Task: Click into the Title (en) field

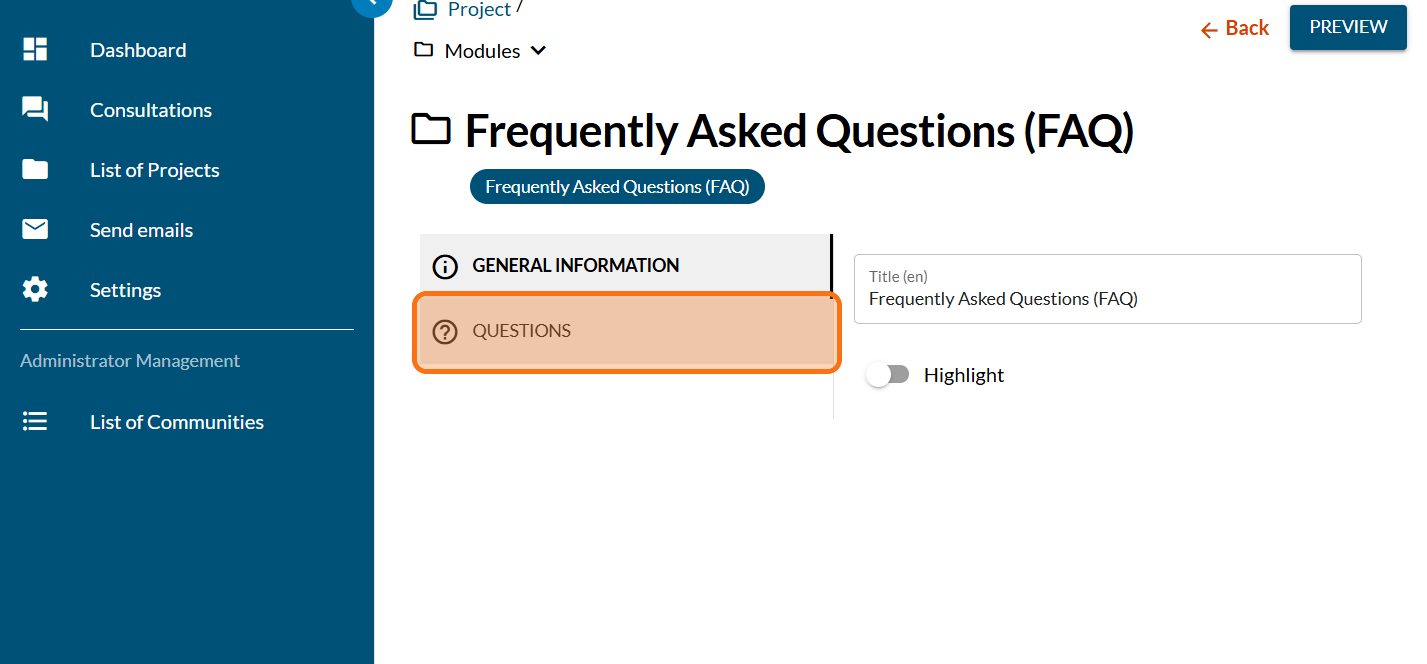Action: (x=1107, y=298)
